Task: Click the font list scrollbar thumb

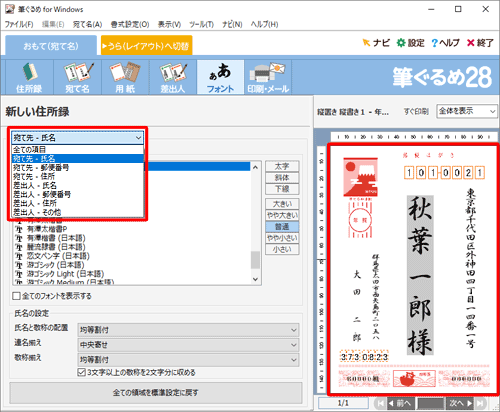Action: coord(255,260)
